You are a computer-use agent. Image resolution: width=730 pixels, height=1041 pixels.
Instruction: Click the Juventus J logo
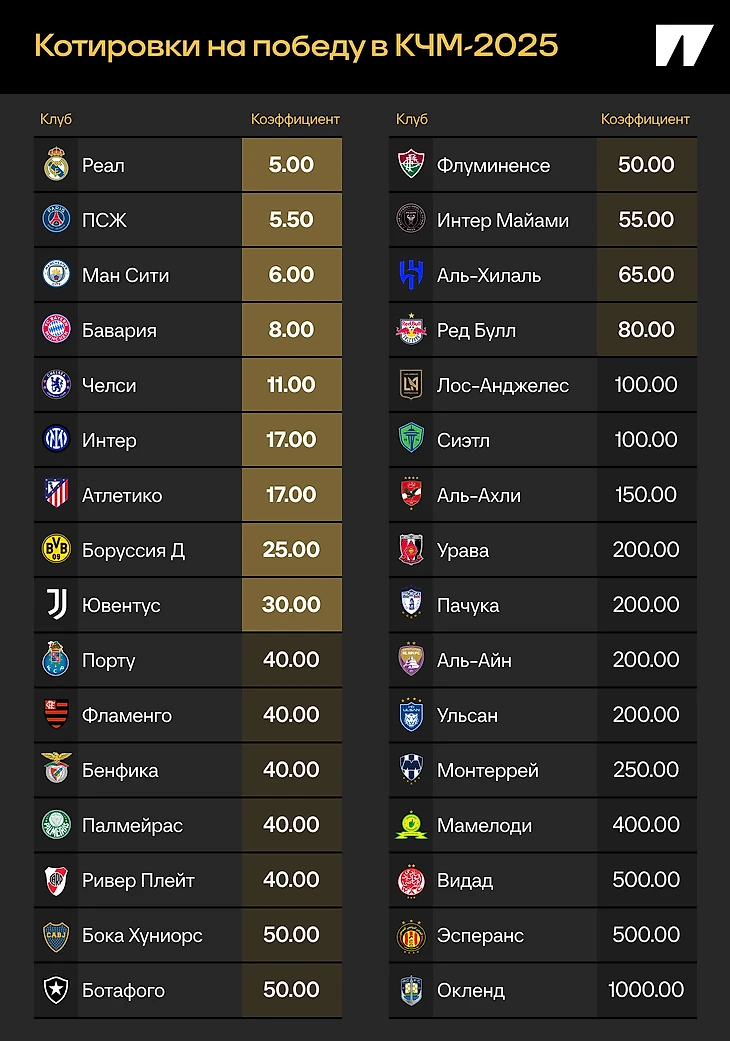pos(56,604)
